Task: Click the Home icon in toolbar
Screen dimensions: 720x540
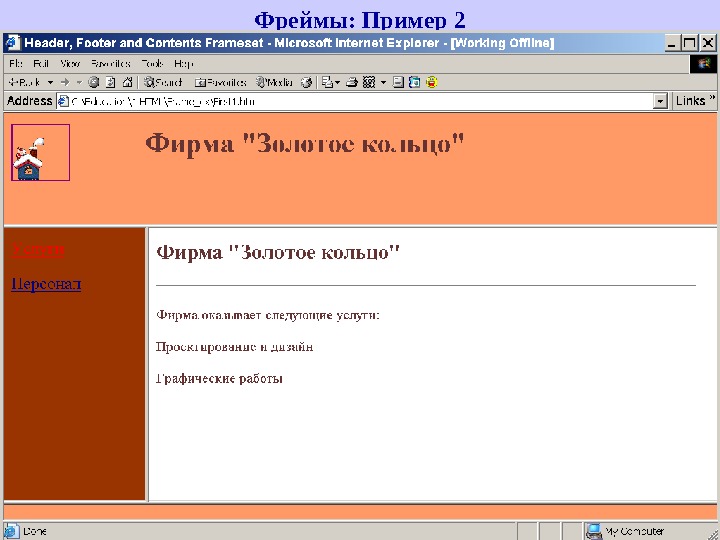Action: 127,82
